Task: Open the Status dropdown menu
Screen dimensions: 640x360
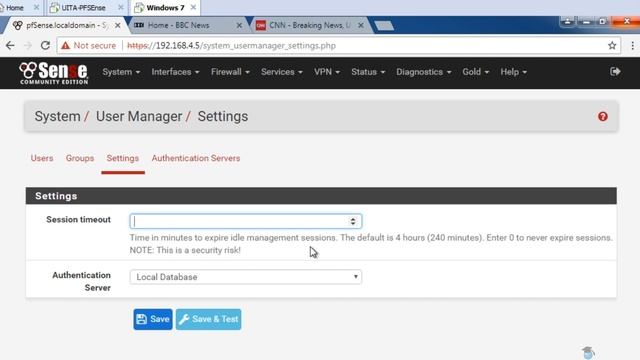Action: coord(368,72)
